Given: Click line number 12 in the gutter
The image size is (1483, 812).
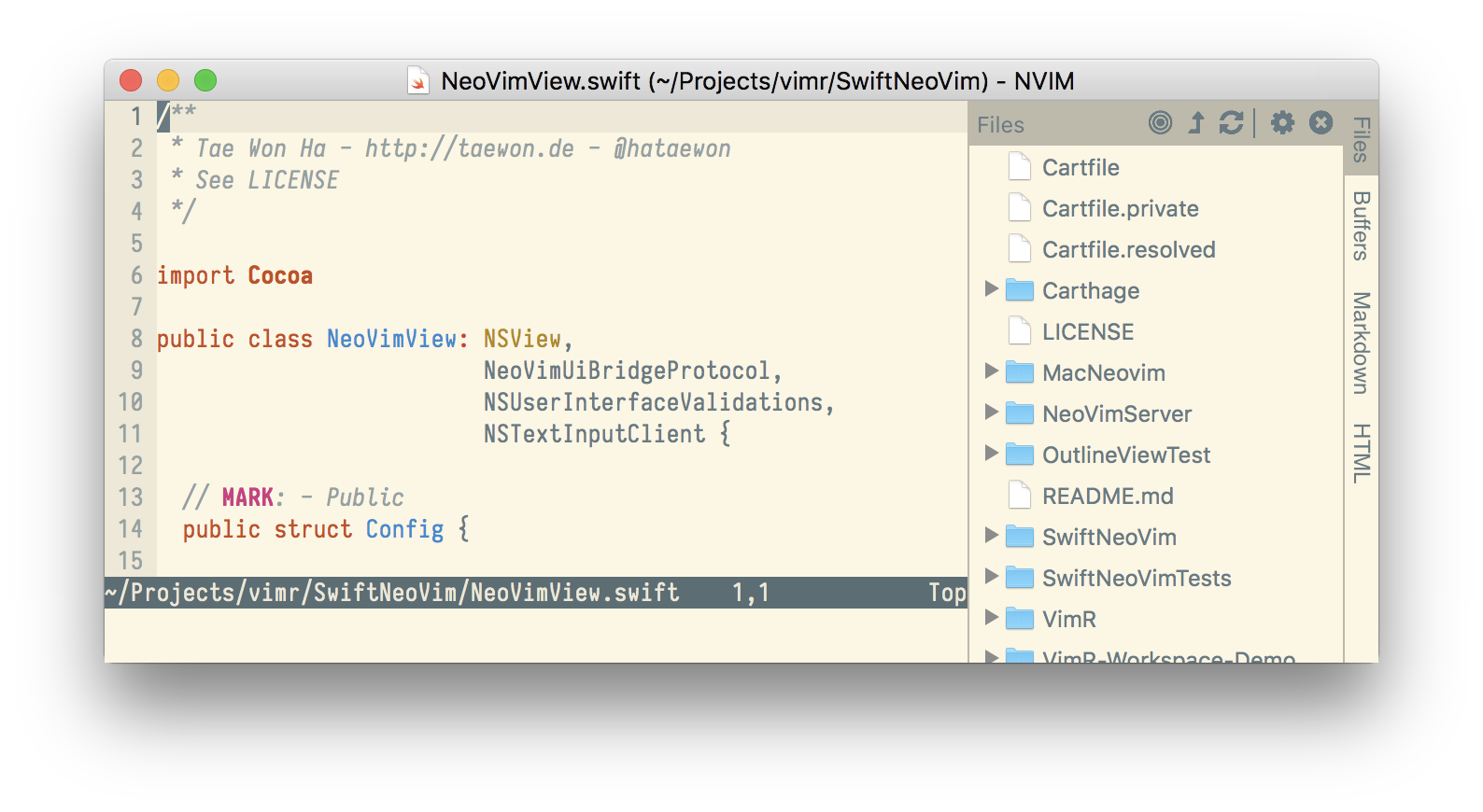Looking at the screenshot, I should (x=131, y=466).
